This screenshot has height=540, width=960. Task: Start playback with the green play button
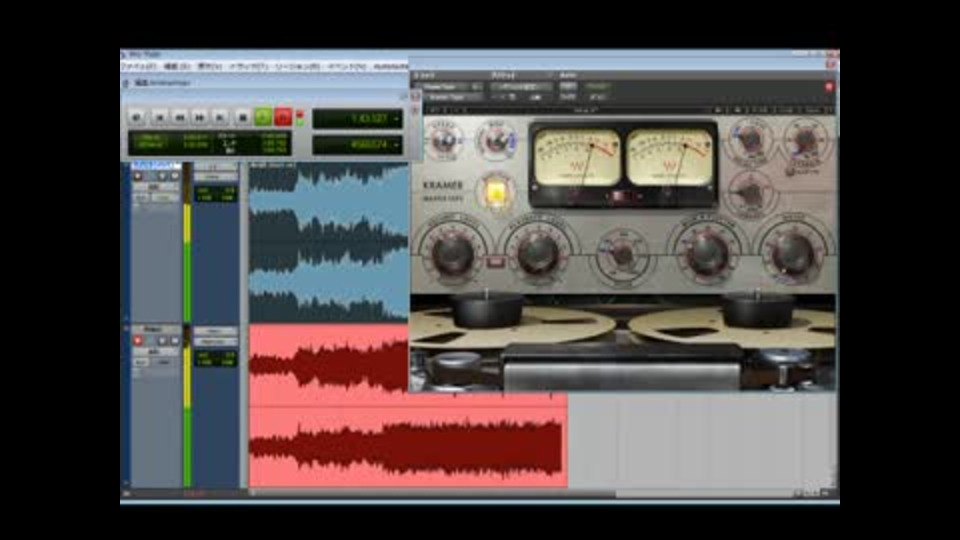[x=263, y=116]
